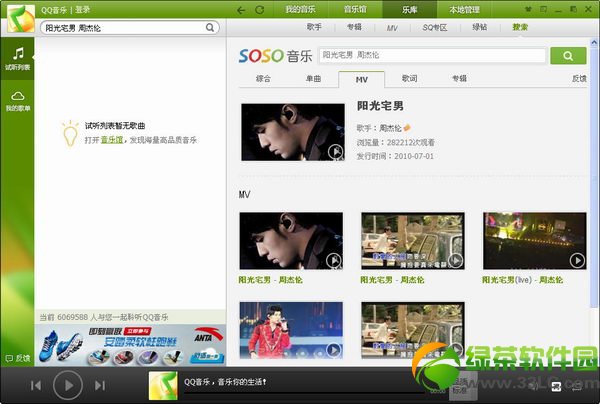The image size is (600, 404).
Task: Open the 本地管理 tab
Action: click(464, 10)
